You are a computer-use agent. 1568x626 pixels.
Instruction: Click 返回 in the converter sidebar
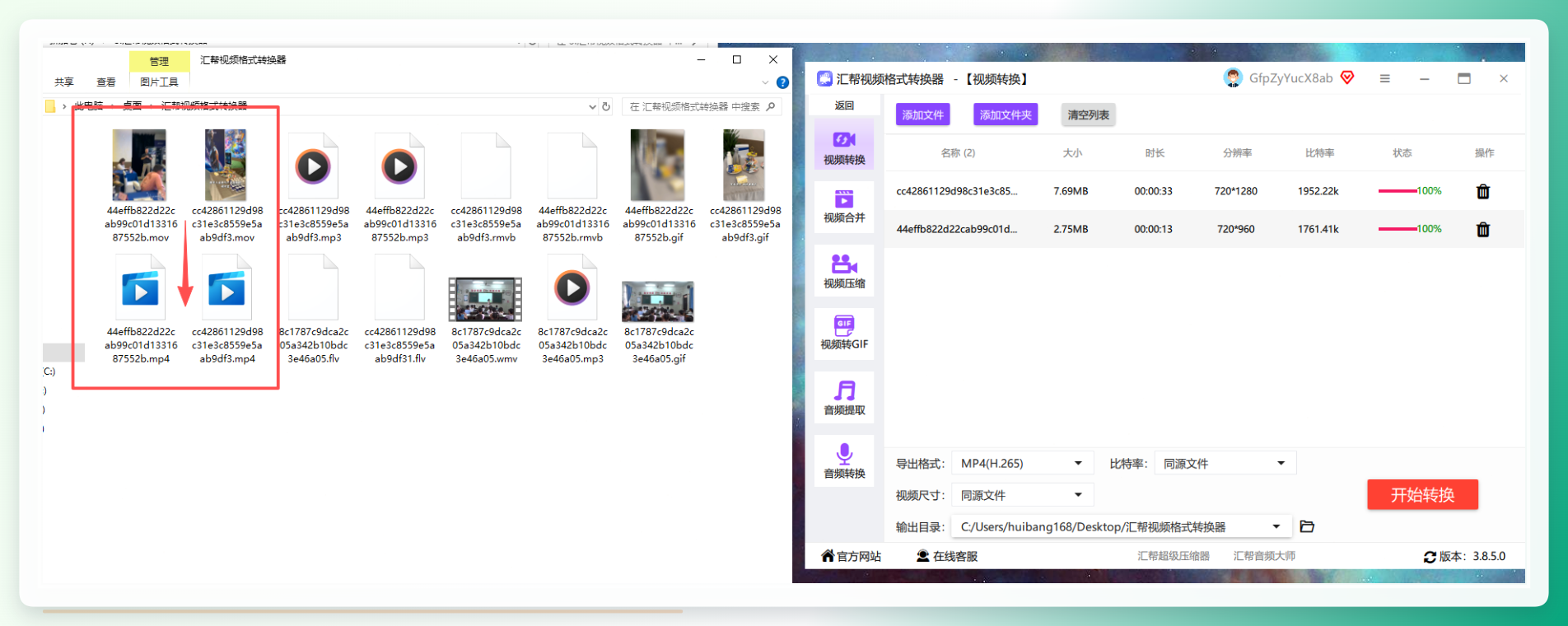pos(844,105)
